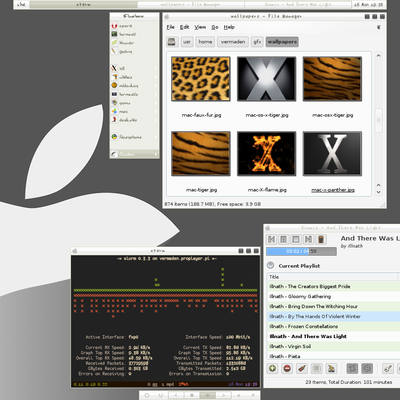Screen dimensions: 400x400
Task: Open the View menu in File Manager
Action: tap(200, 27)
